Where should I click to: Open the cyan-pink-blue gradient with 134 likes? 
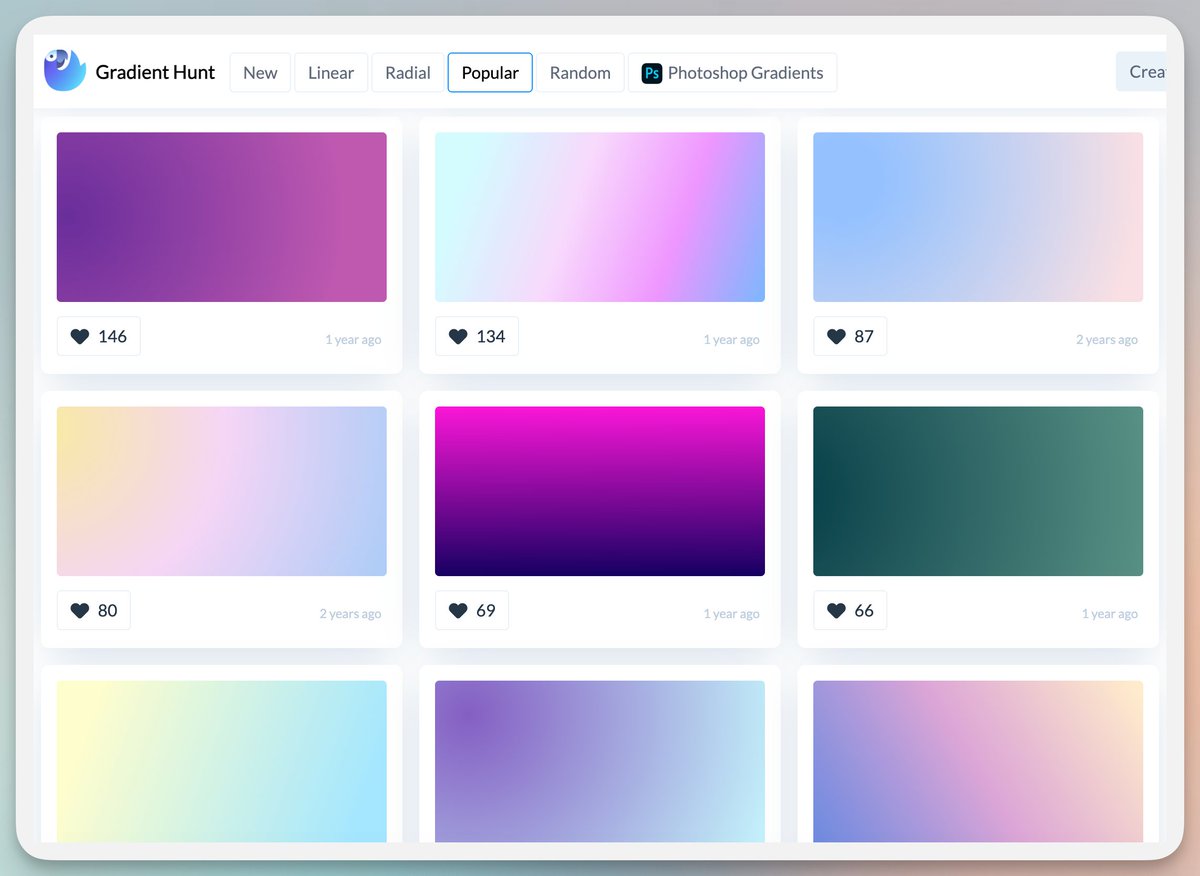tap(600, 217)
